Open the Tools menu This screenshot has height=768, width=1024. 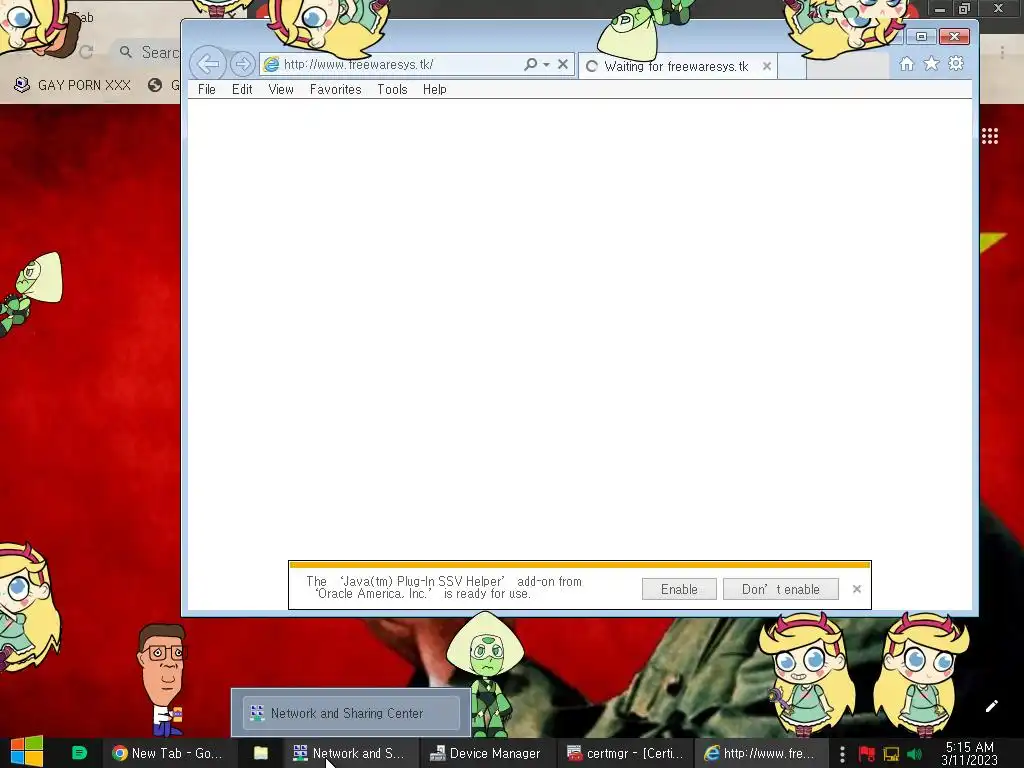tap(392, 89)
